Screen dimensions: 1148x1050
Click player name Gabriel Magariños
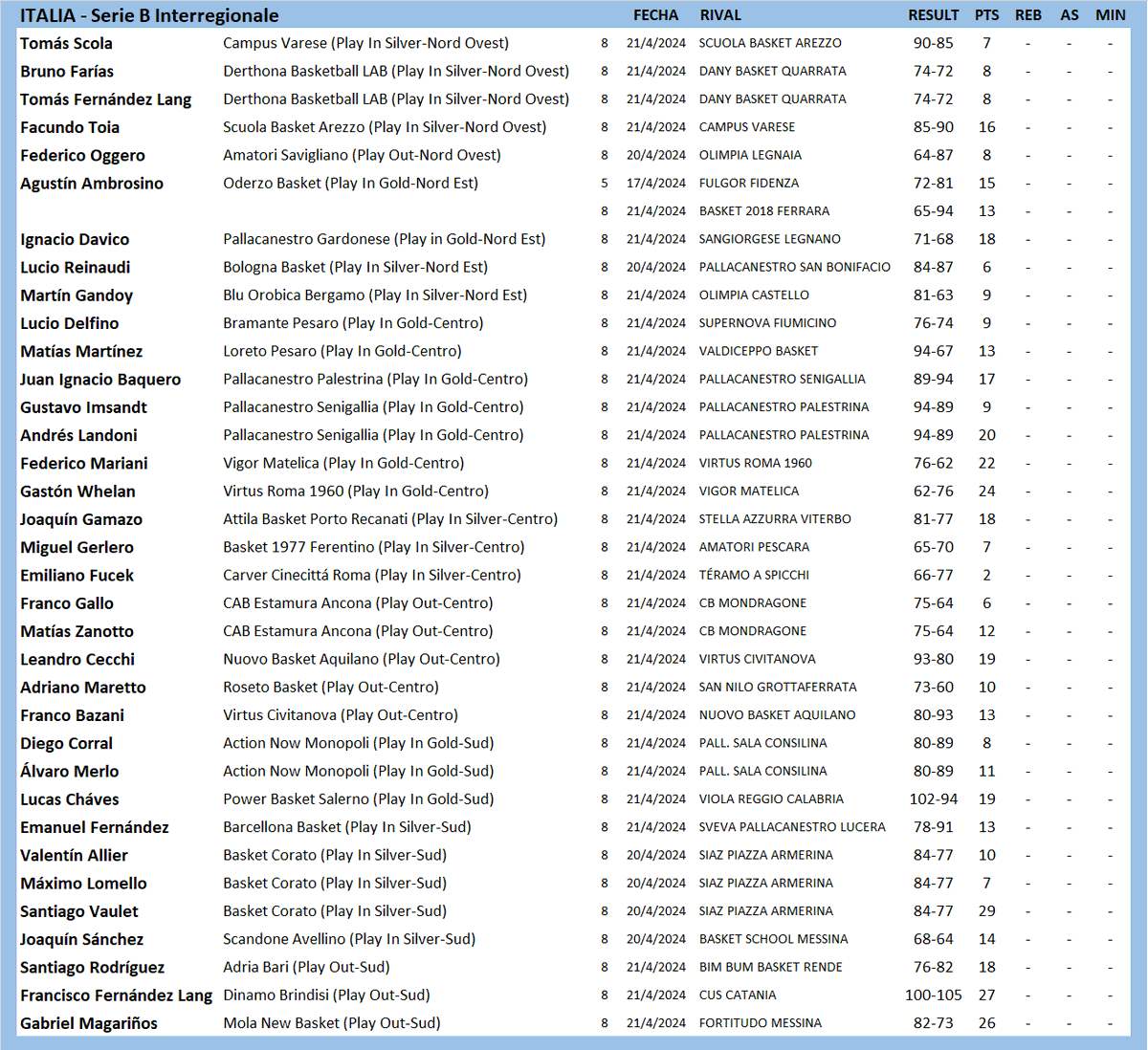[x=89, y=1023]
